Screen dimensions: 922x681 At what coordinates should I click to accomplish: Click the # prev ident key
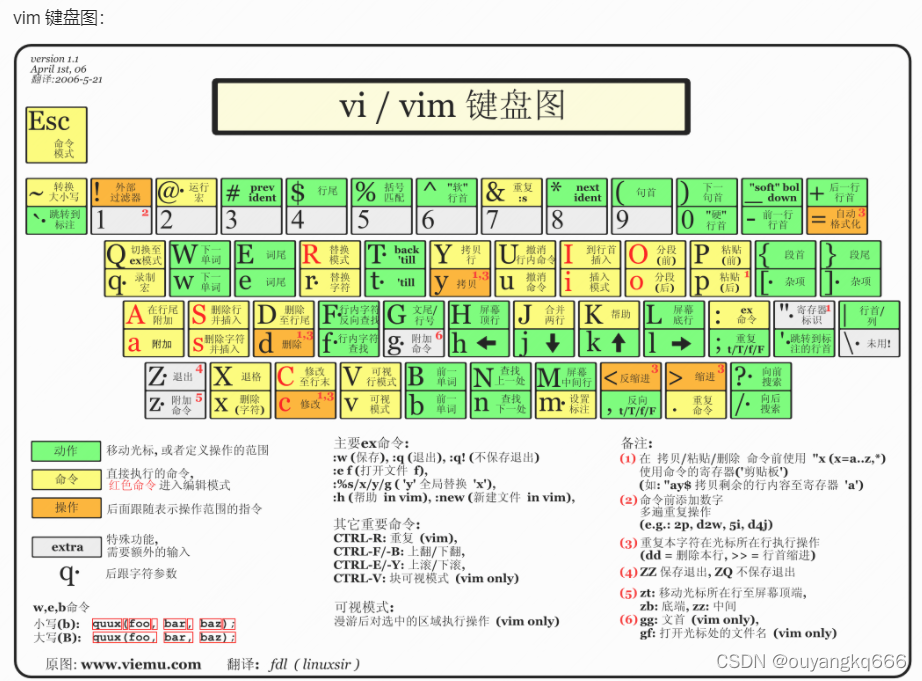(x=252, y=192)
